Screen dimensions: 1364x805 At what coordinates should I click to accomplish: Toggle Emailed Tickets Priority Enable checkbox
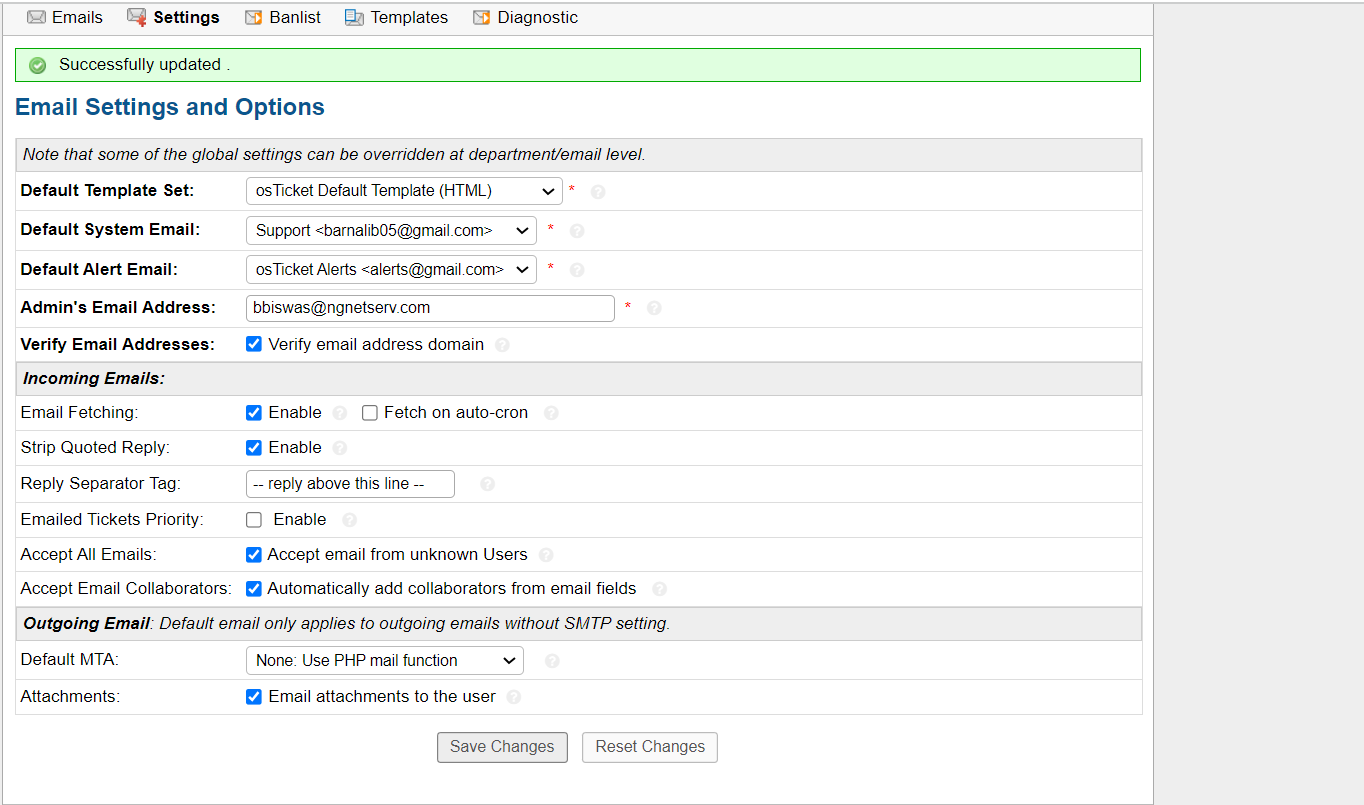click(254, 520)
